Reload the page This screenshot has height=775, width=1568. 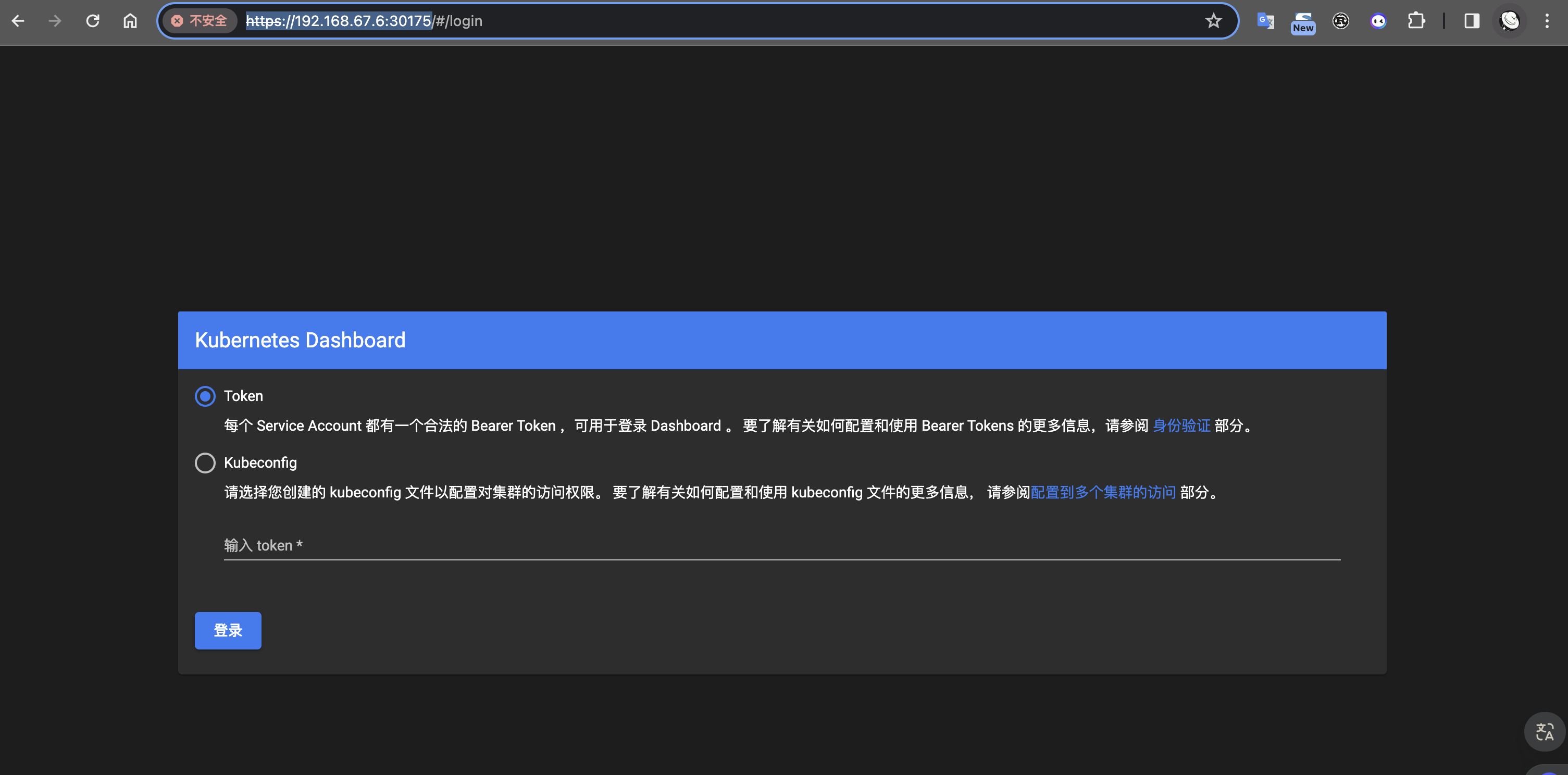[93, 21]
